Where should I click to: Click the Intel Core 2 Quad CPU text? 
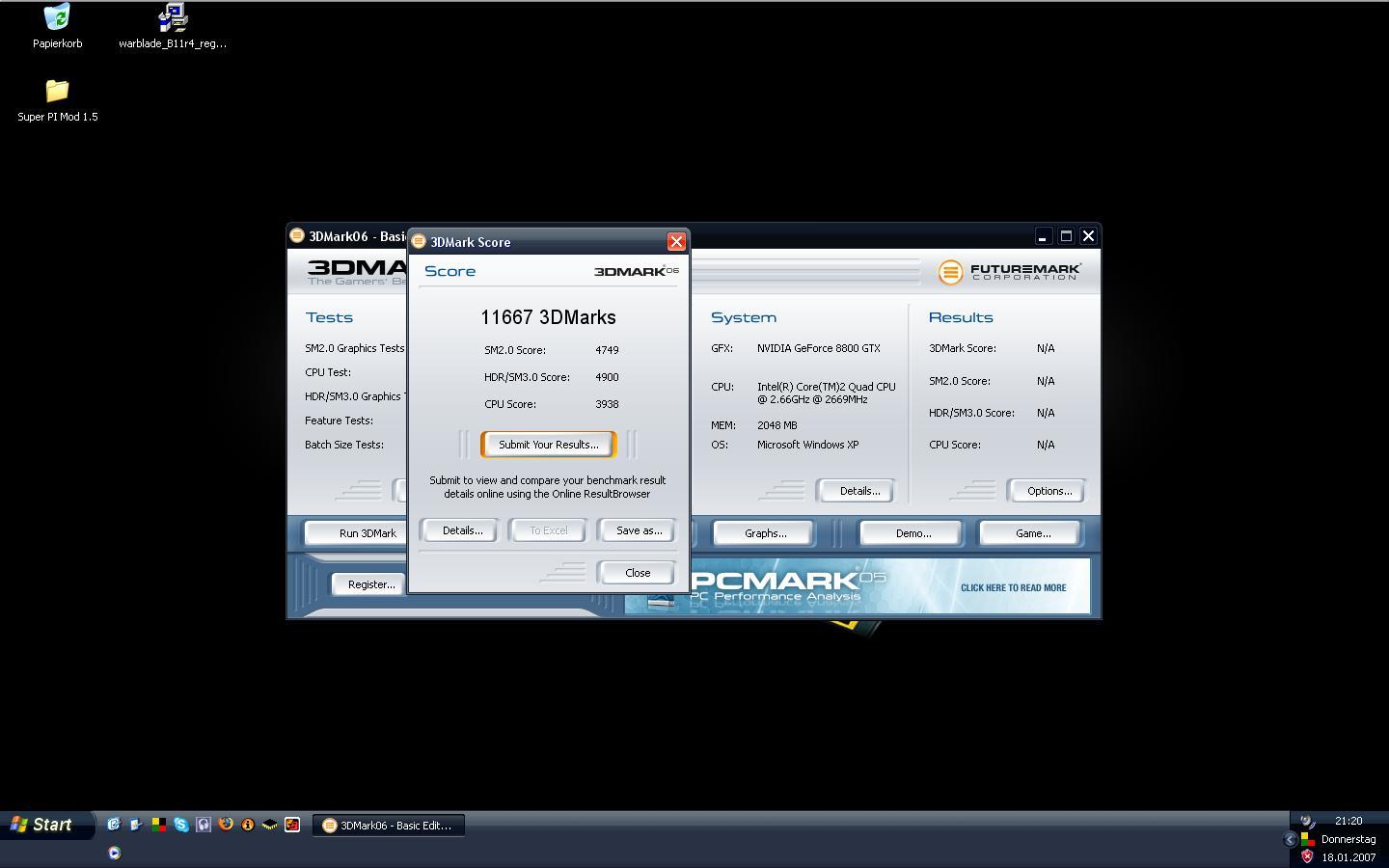pos(827,393)
